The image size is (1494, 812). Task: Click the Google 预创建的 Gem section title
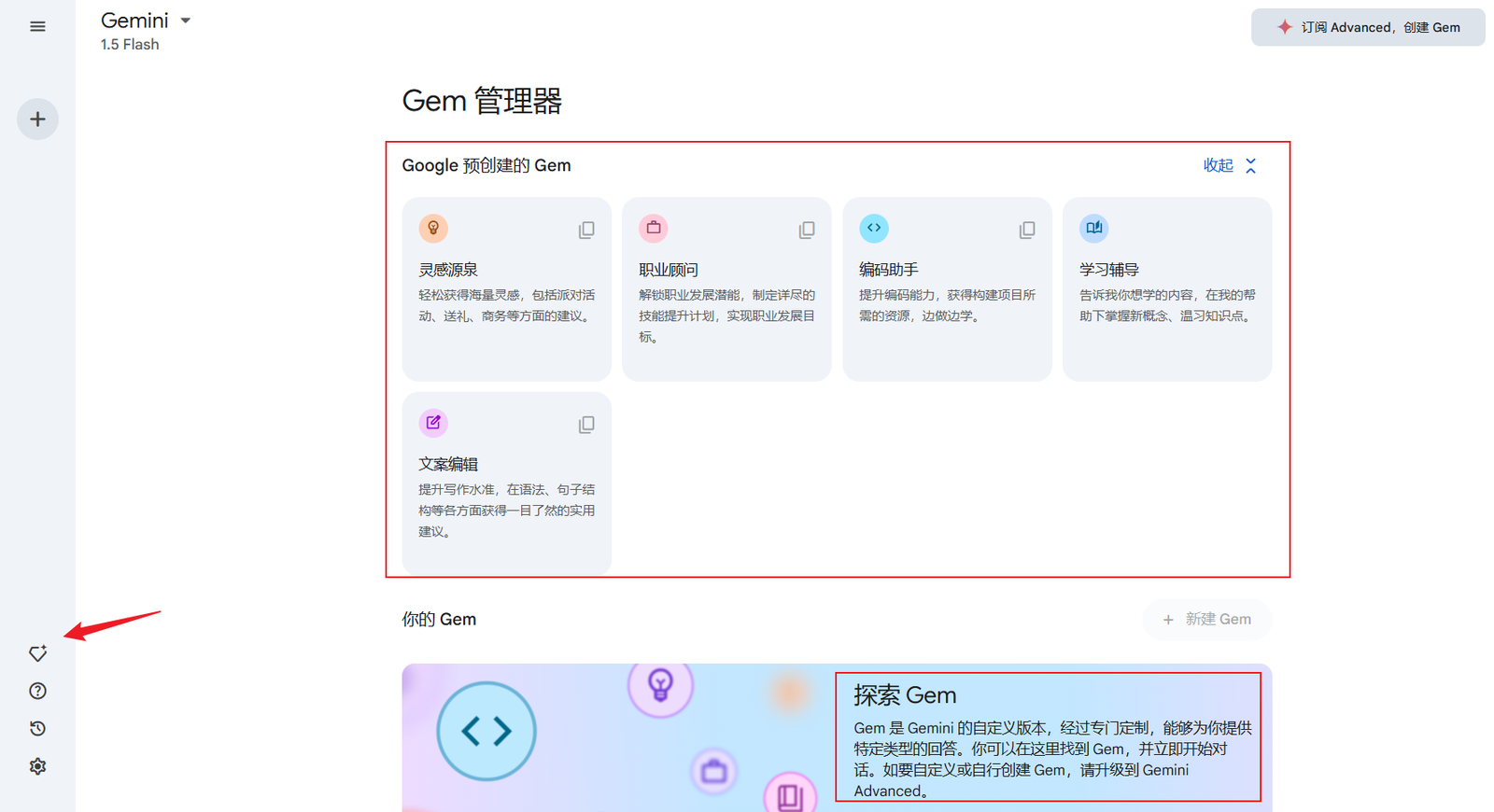coord(486,165)
